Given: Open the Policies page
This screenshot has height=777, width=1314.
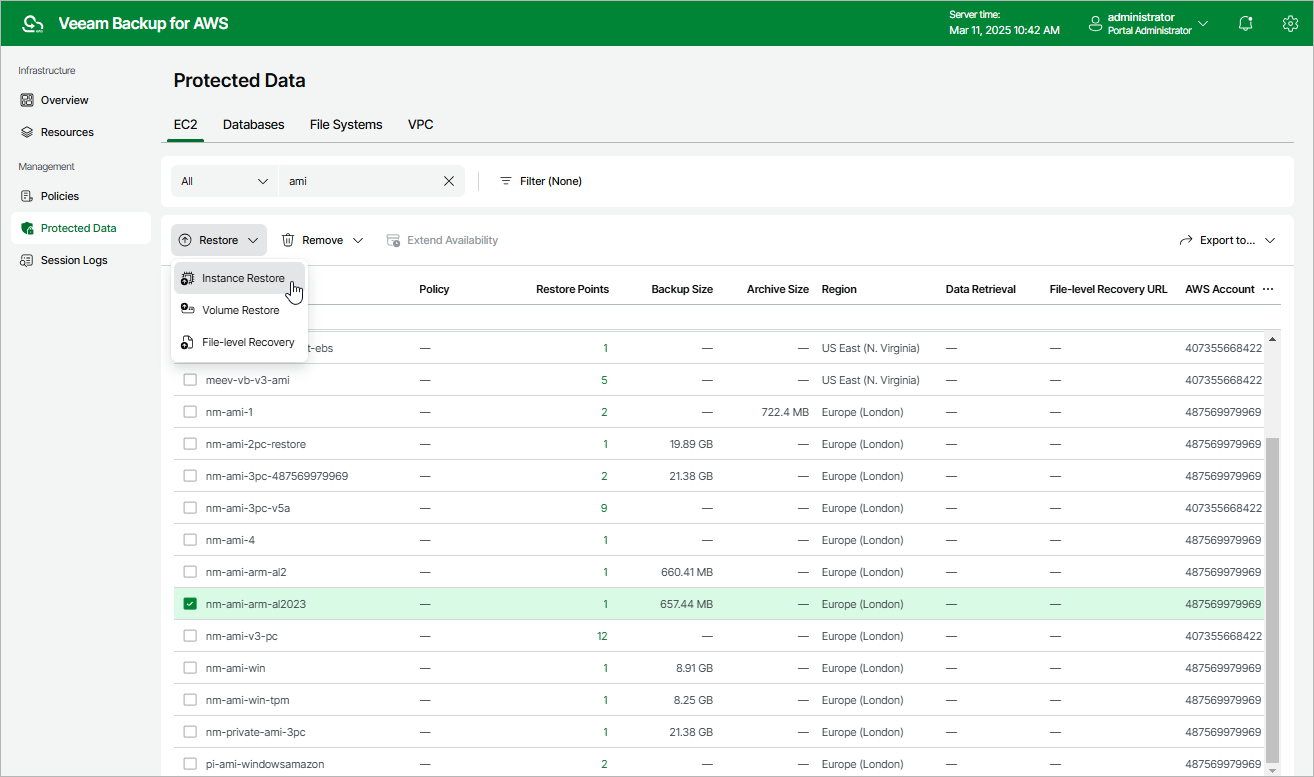Looking at the screenshot, I should [x=59, y=196].
